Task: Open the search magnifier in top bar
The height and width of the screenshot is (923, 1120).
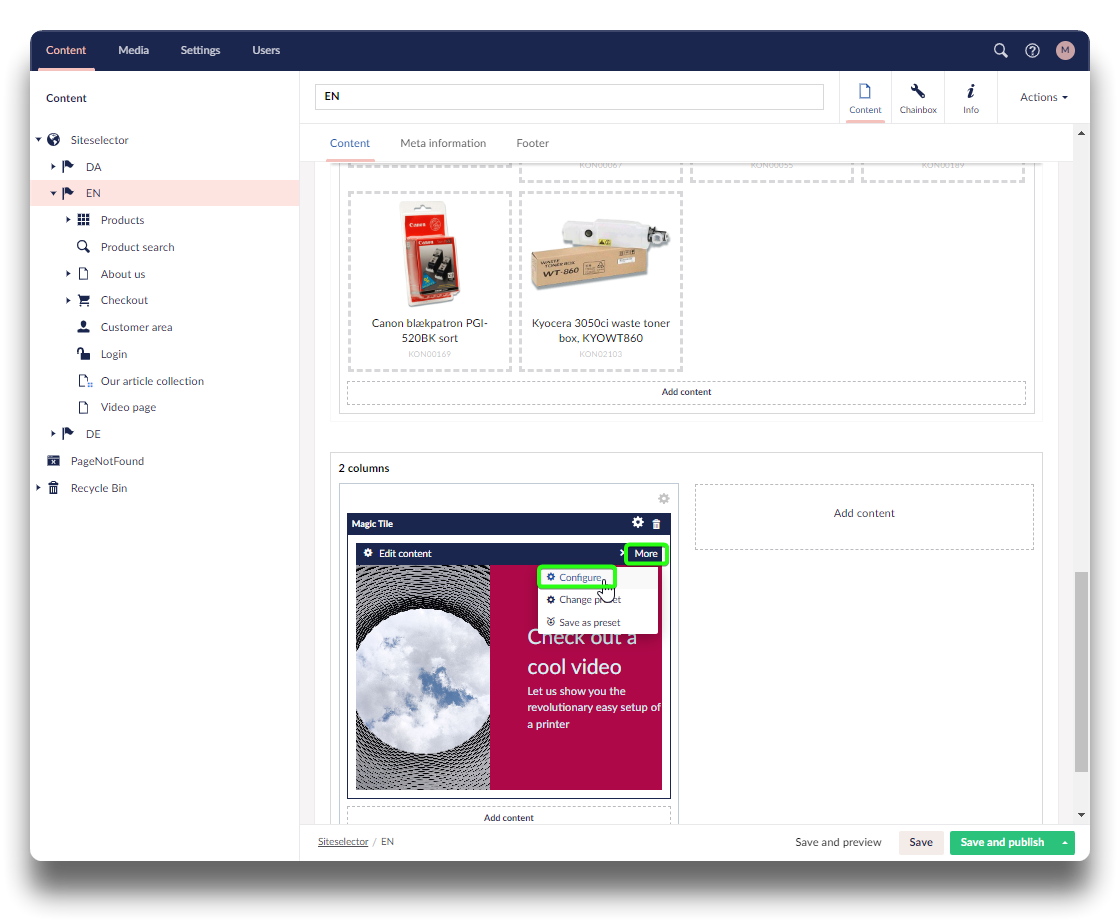Action: (x=1000, y=50)
